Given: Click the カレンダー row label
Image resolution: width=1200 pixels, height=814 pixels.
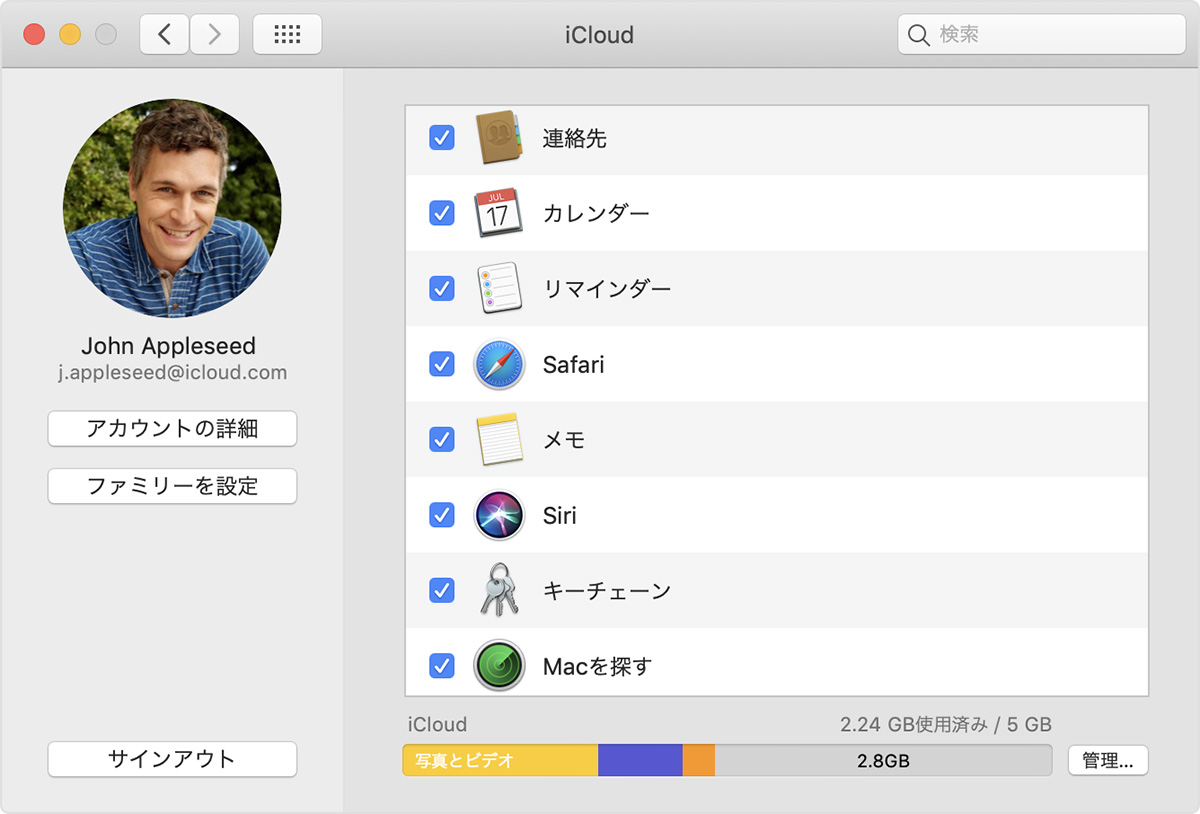Looking at the screenshot, I should tap(596, 213).
